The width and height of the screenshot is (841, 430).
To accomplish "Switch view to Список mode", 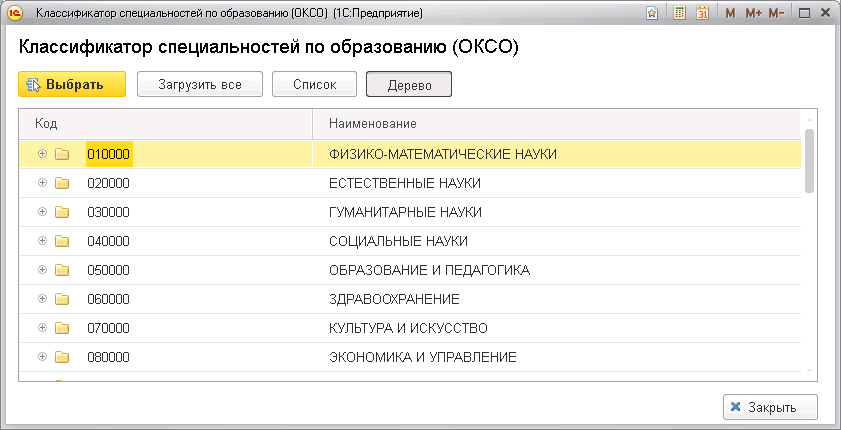I will (315, 85).
